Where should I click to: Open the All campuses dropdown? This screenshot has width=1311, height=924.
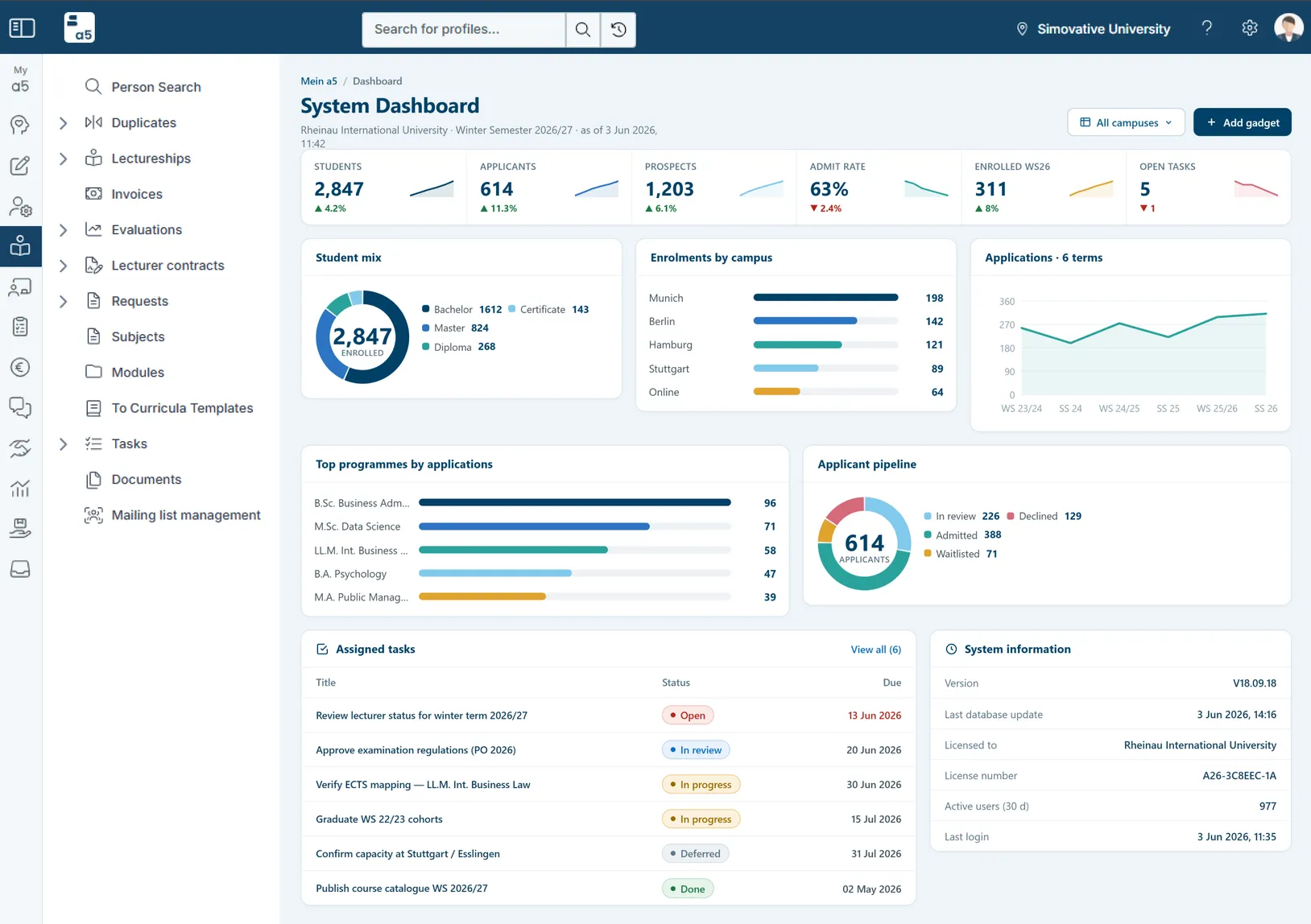[x=1126, y=122]
